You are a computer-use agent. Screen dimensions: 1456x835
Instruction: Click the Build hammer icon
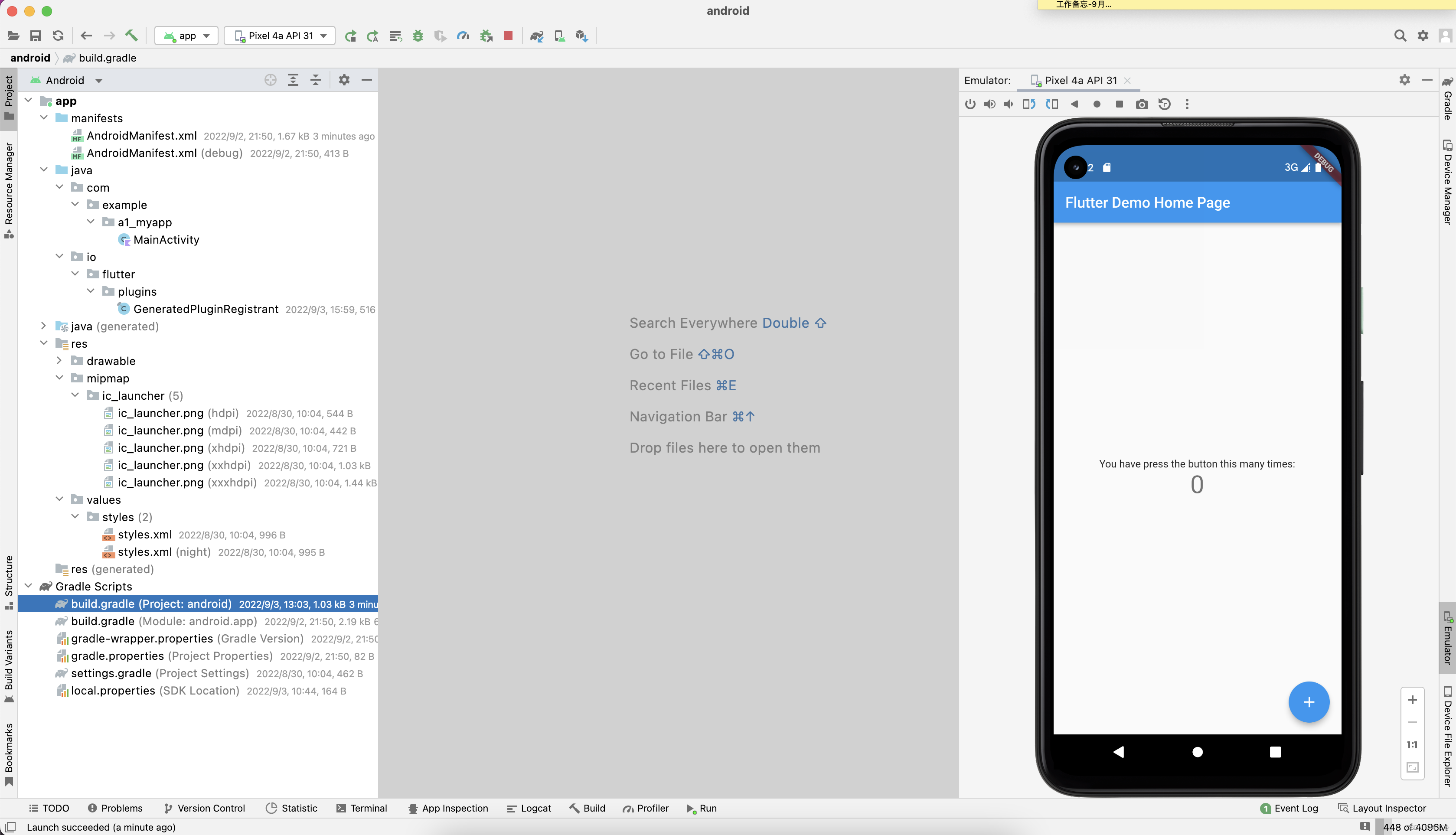pos(131,36)
